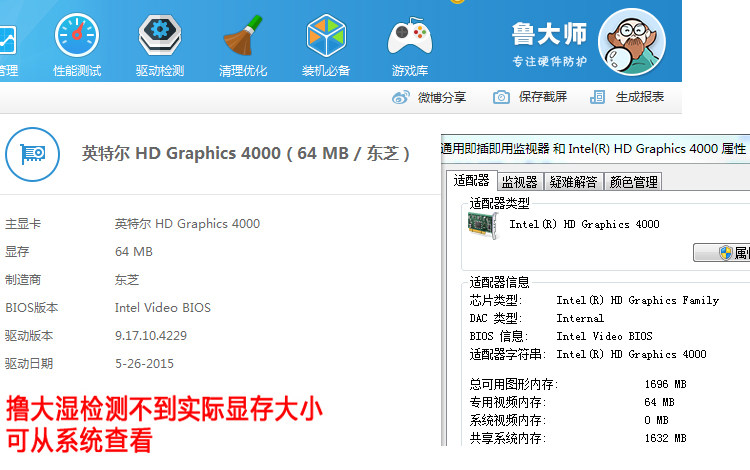This screenshot has width=750, height=470.
Task: Click the partially visible chart icon at left
Action: (8, 40)
